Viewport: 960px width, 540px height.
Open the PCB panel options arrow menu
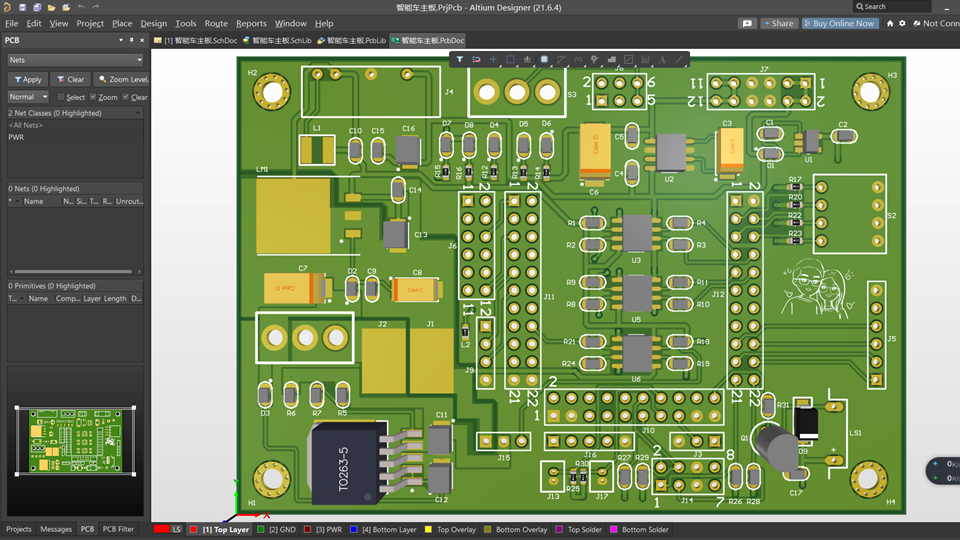click(121, 40)
